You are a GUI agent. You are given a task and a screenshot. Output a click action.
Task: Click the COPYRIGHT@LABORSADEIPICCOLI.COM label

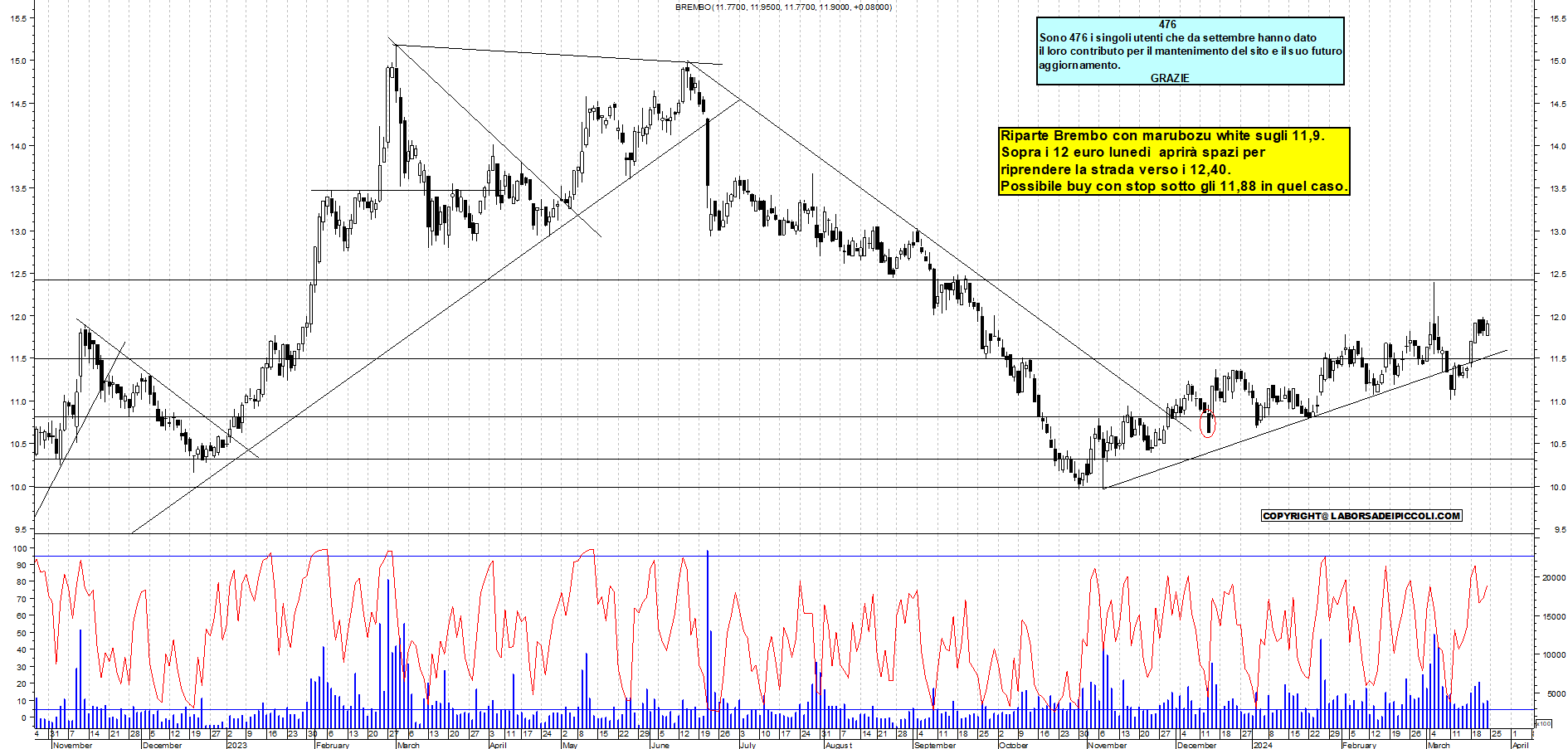point(1361,516)
